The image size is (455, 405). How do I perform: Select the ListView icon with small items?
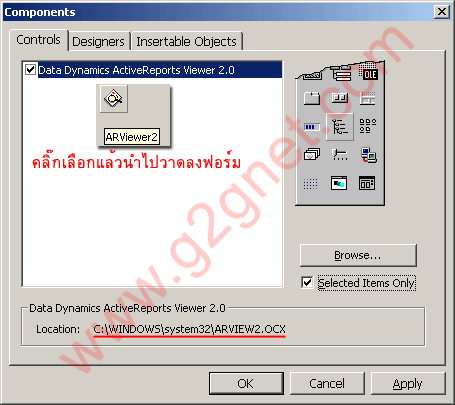368,126
